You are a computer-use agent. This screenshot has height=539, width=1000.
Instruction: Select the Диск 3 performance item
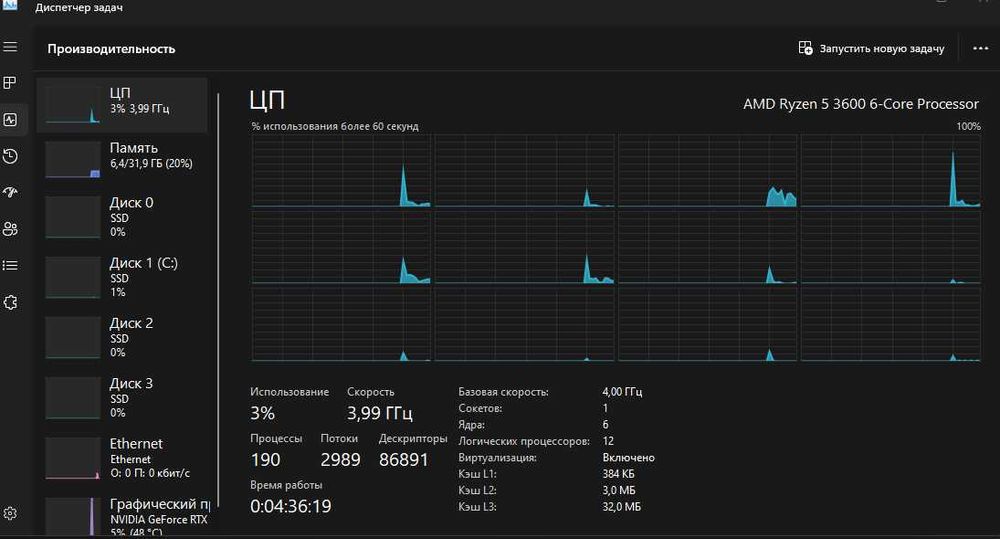122,397
